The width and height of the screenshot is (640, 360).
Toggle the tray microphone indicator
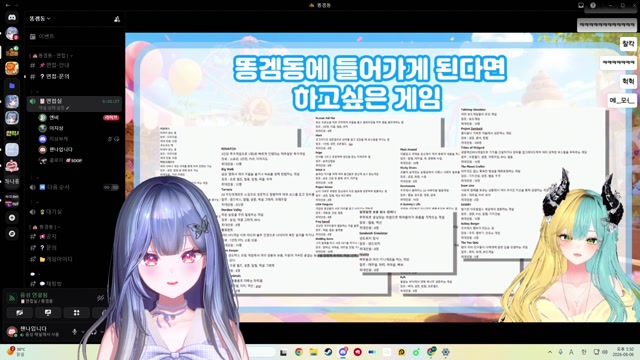coord(560,352)
